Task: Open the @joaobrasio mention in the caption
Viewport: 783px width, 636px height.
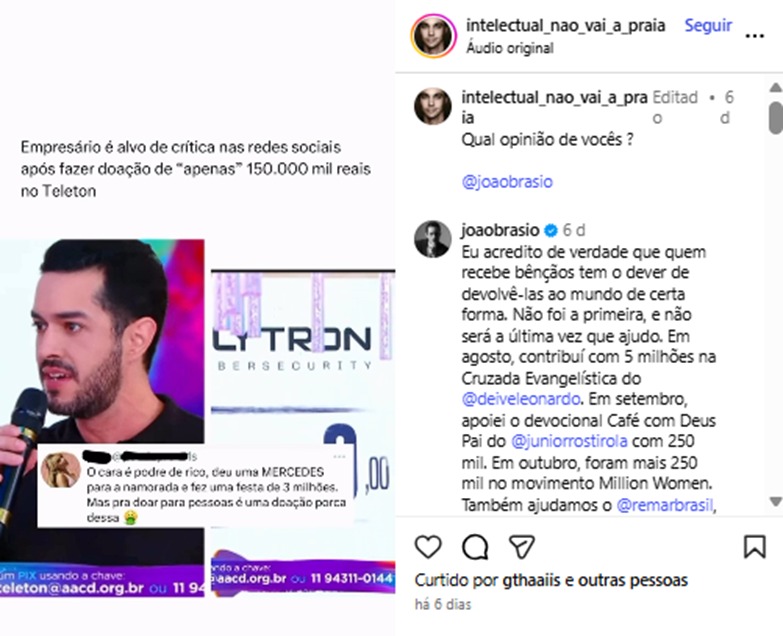Action: pyautogui.click(x=507, y=181)
